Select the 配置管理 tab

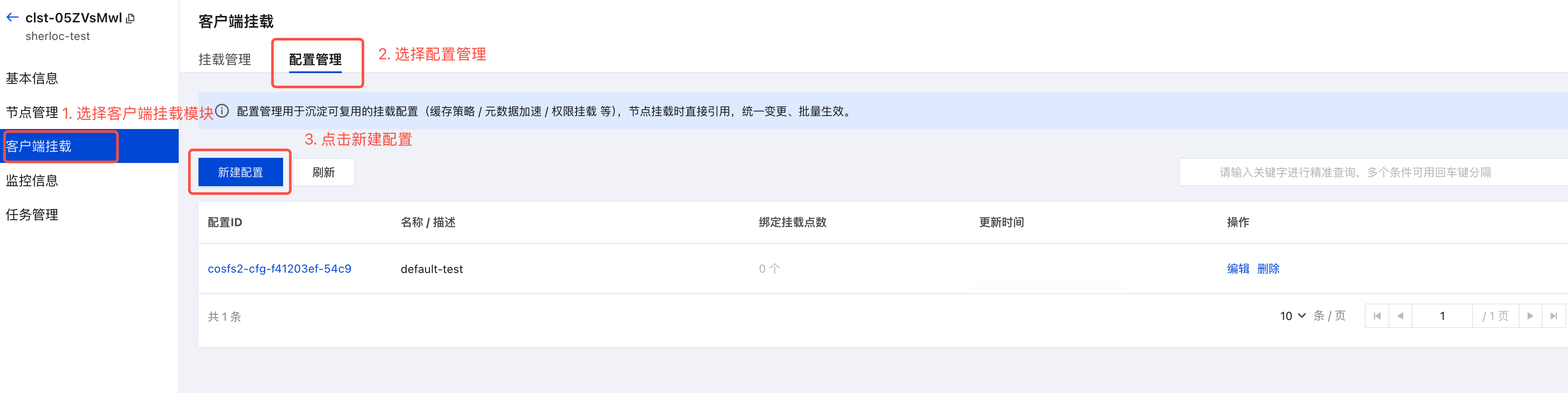pos(315,60)
